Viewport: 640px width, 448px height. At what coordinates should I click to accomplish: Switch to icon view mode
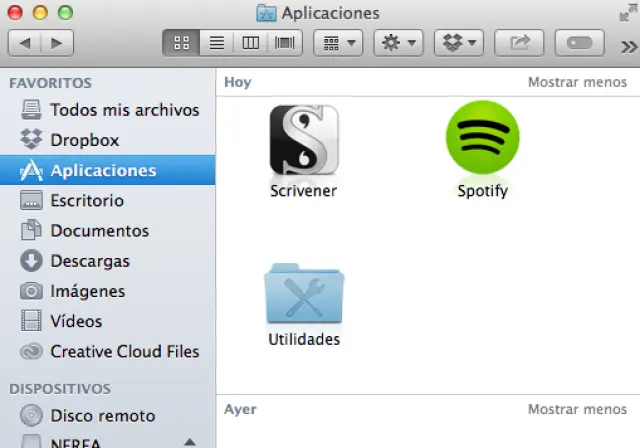(181, 43)
